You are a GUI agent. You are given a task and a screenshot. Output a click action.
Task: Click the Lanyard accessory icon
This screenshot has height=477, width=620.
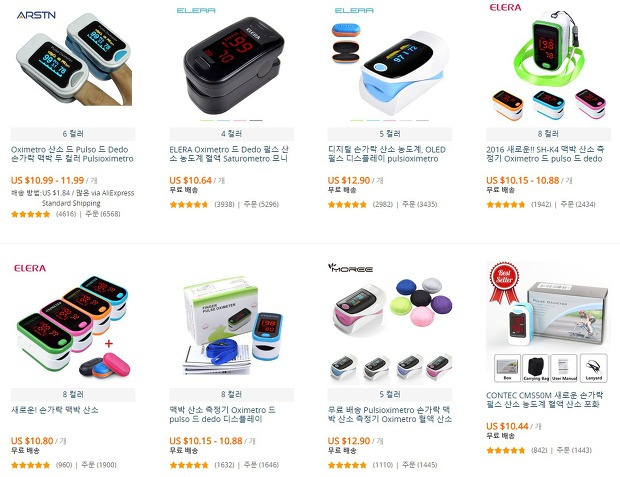593,368
